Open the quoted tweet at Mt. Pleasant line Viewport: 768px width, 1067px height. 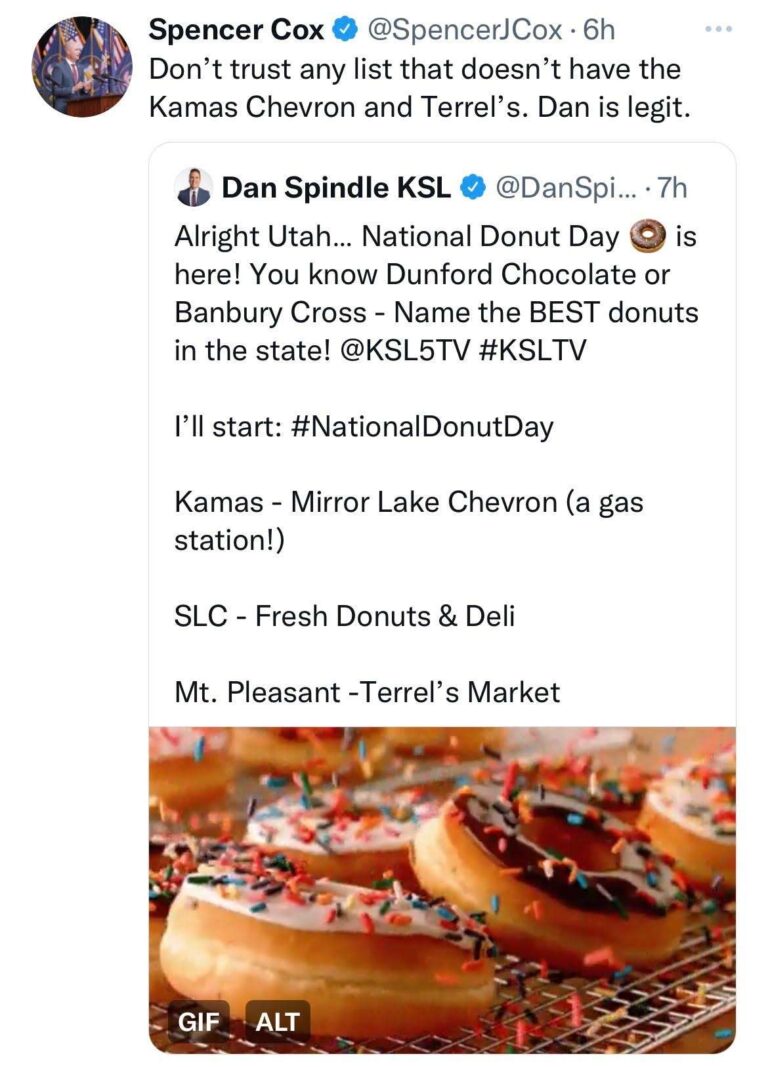click(x=367, y=692)
